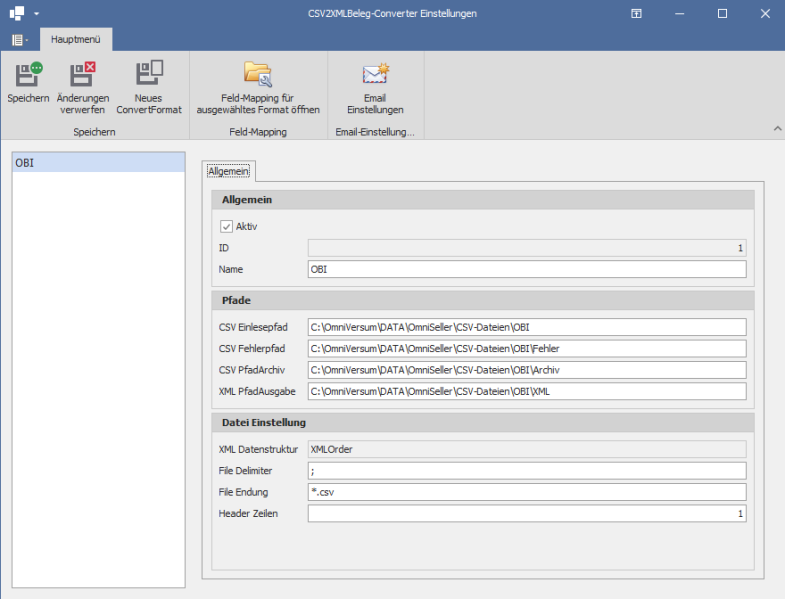The height and width of the screenshot is (599, 785).
Task: Click the Speichern save icon
Action: click(28, 76)
